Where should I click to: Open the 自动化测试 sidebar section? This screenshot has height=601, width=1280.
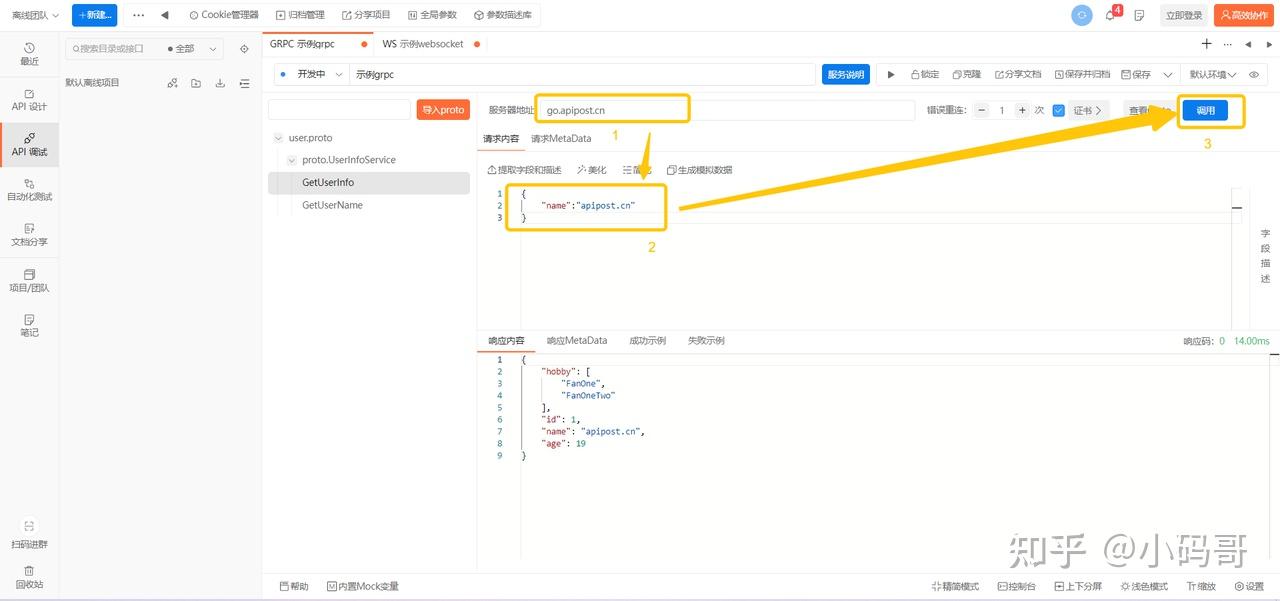point(29,189)
